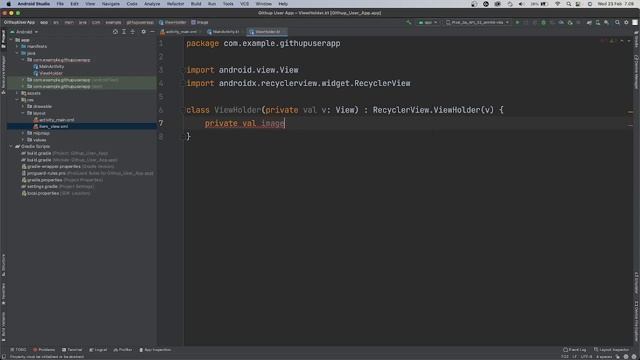Hide the Project panel with minus icon

point(152,32)
